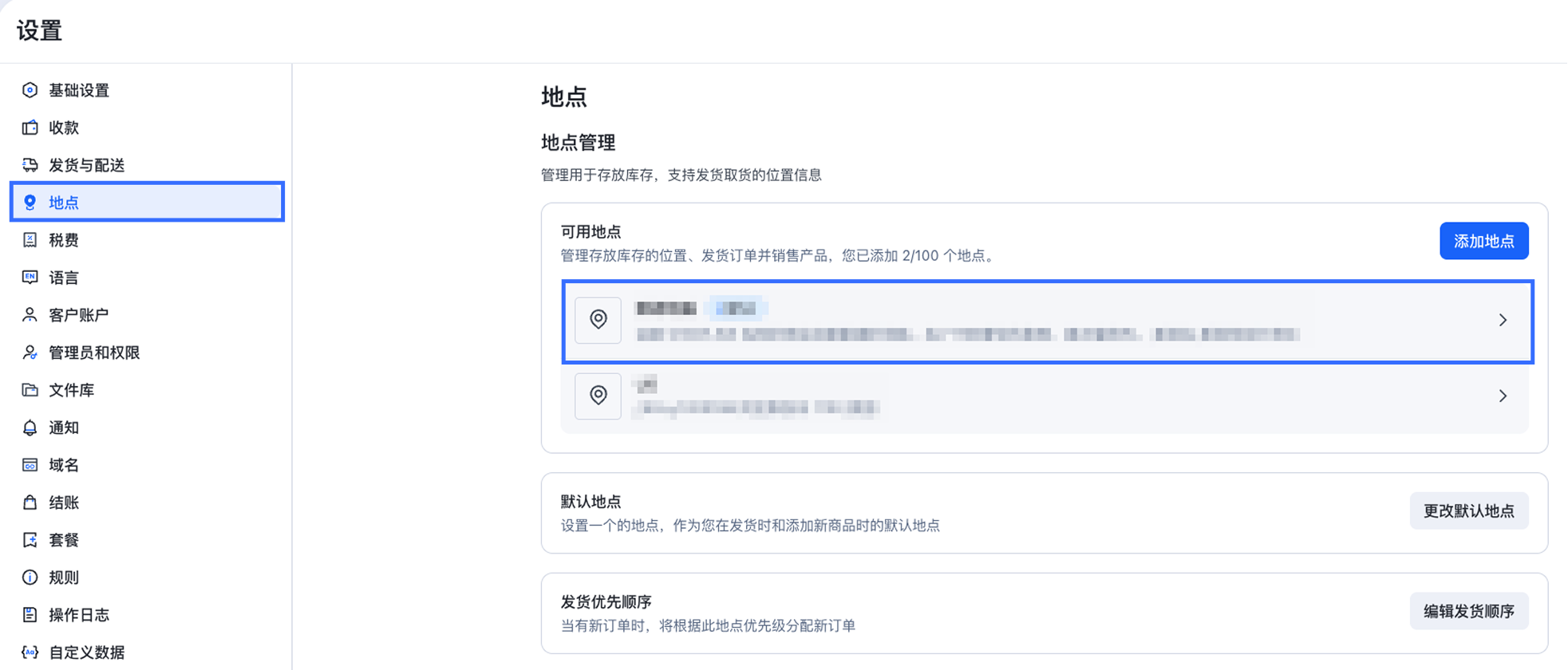Click the 基础设置 gear icon

click(x=30, y=90)
